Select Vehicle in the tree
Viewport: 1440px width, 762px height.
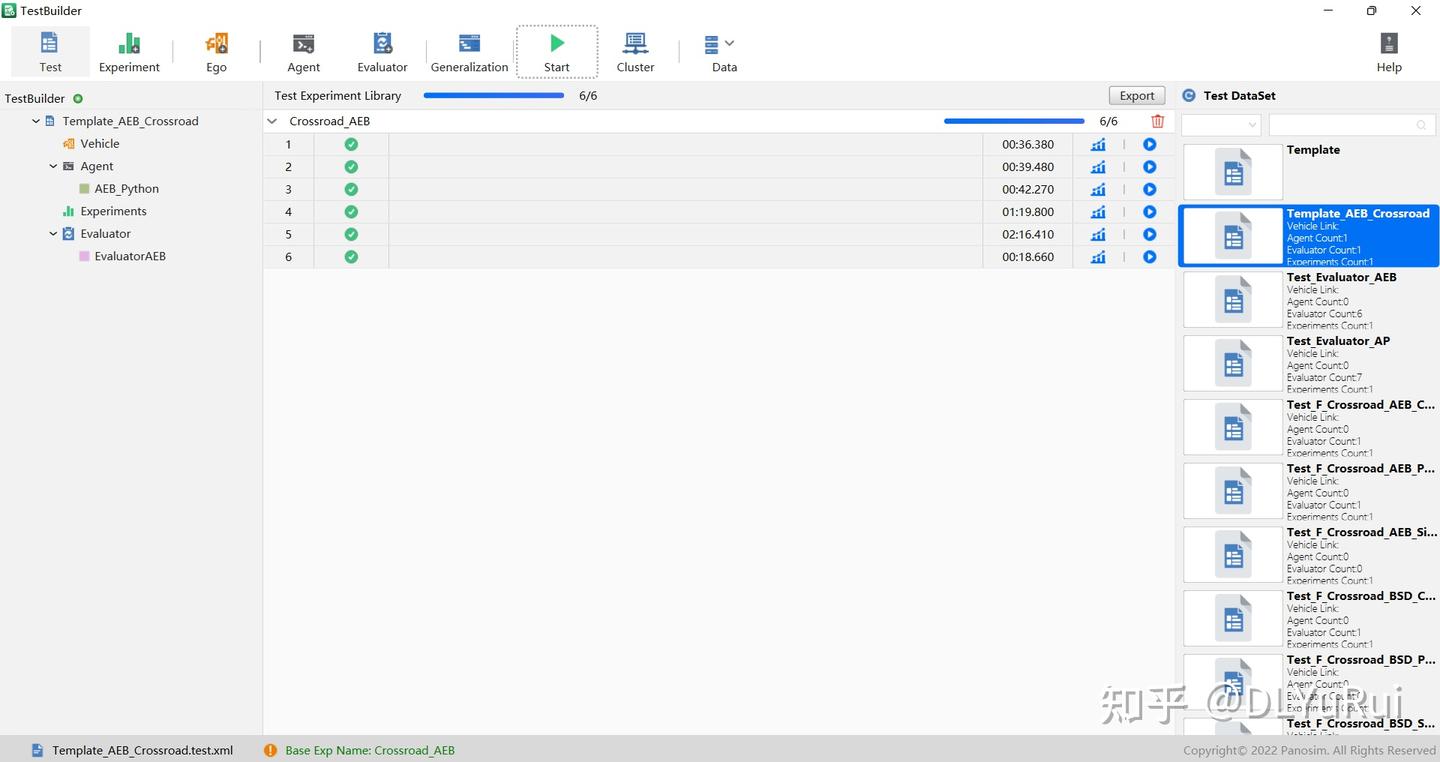point(100,144)
